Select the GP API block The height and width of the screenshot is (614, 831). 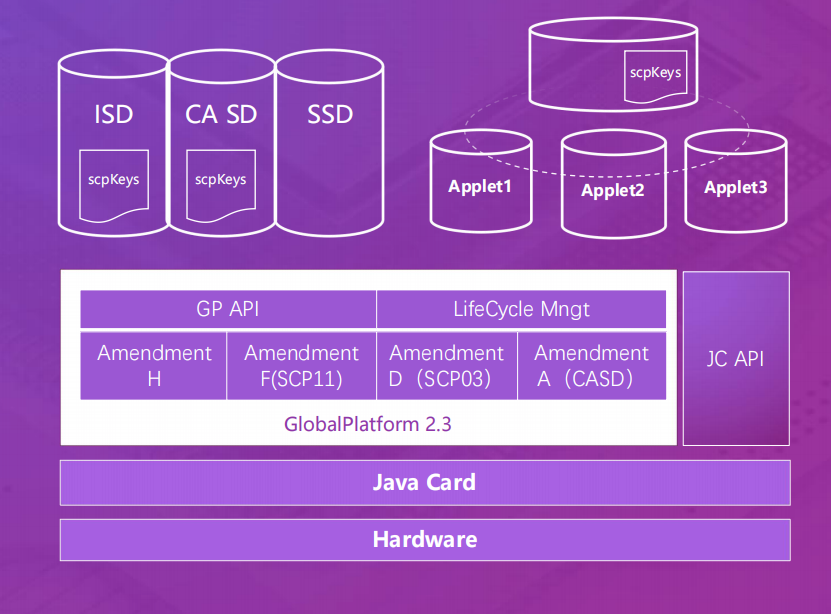tap(228, 309)
